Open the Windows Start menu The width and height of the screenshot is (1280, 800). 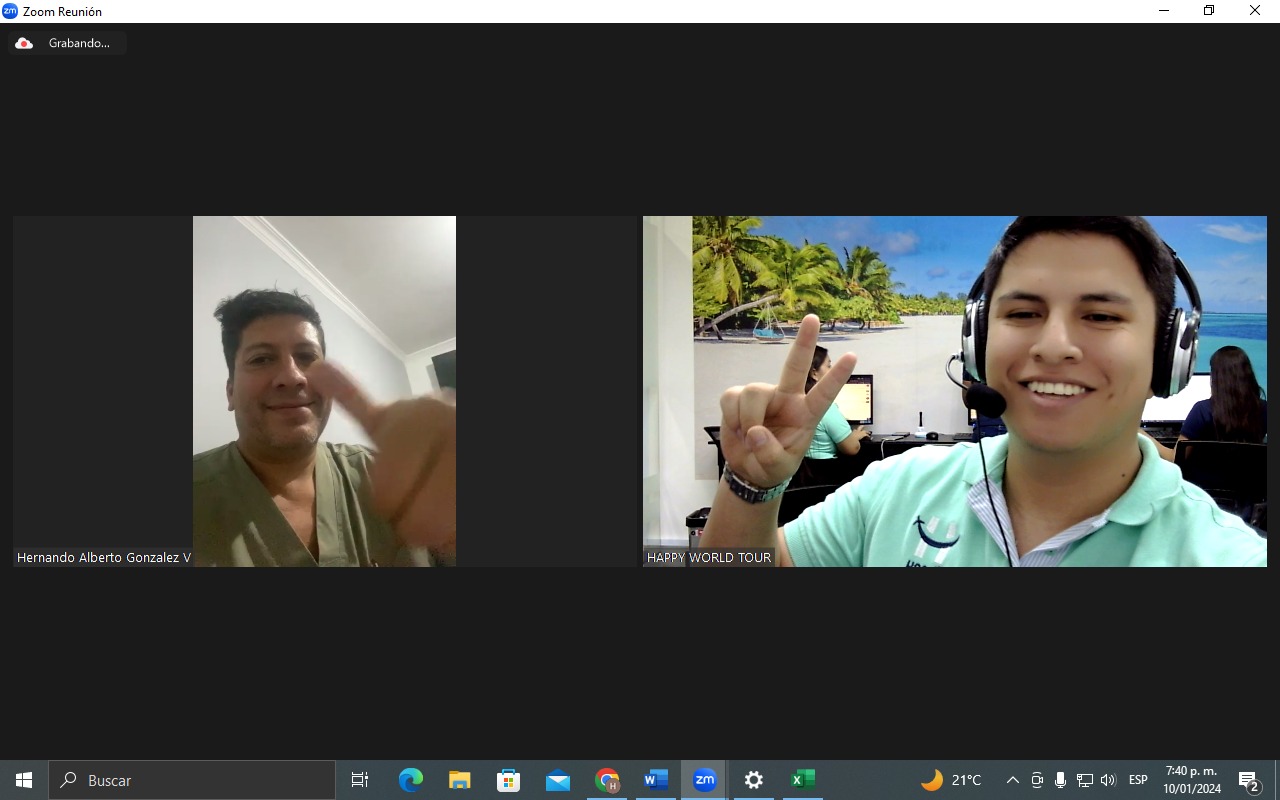pos(24,780)
